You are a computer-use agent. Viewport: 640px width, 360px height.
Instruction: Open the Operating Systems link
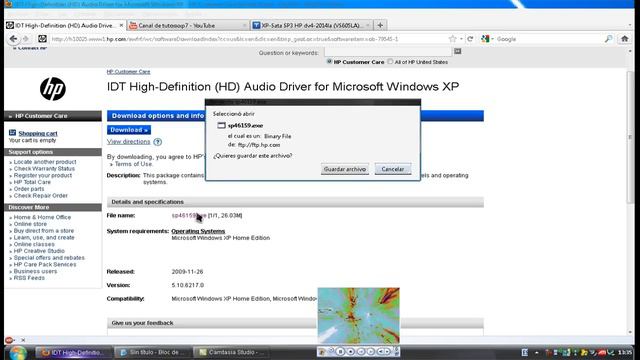(x=198, y=231)
